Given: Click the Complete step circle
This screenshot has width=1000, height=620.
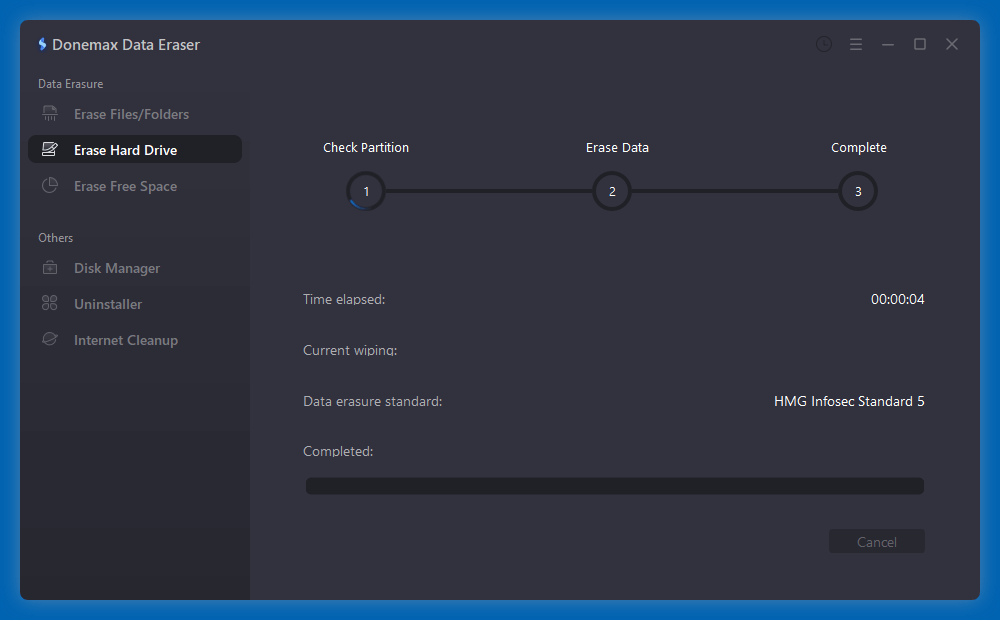Looking at the screenshot, I should tap(858, 191).
